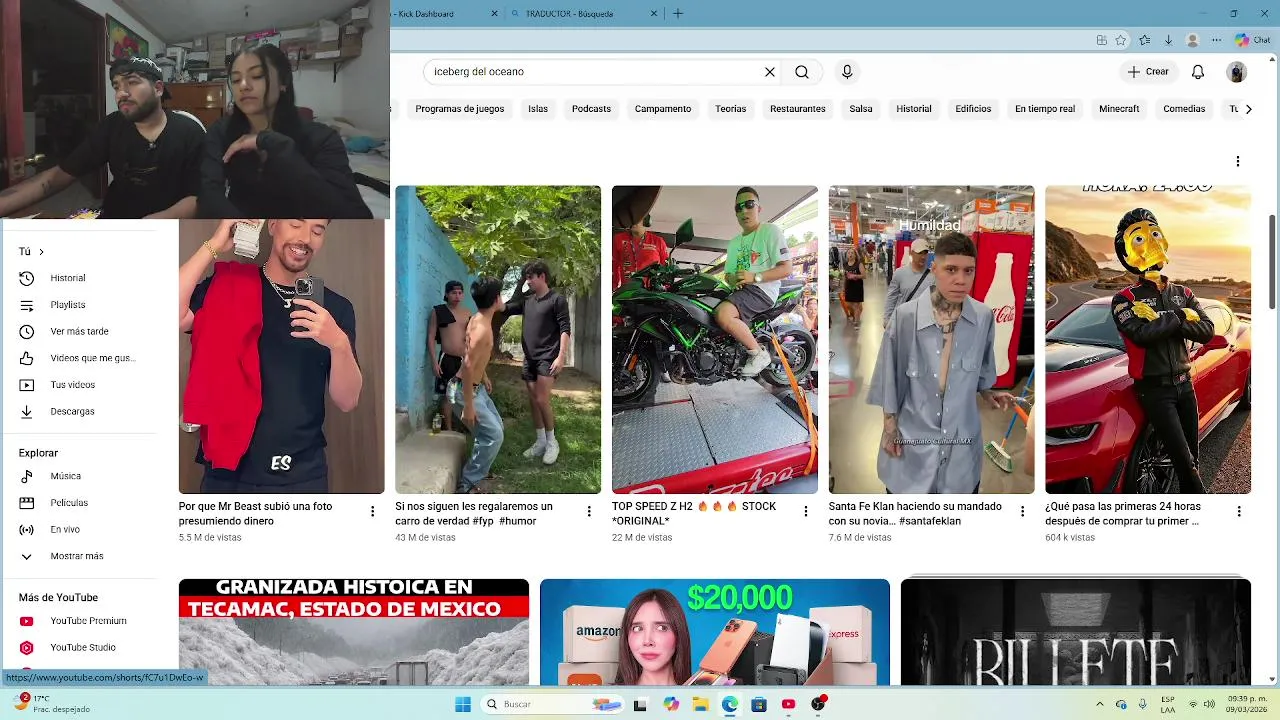Screen dimensions: 1280x720
Task: Open 'En vivo' under Explorar
Action: click(x=78, y=530)
